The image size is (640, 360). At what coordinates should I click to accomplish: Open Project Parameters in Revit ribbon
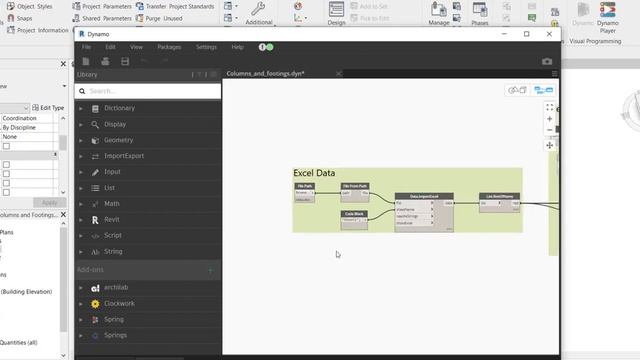click(102, 6)
